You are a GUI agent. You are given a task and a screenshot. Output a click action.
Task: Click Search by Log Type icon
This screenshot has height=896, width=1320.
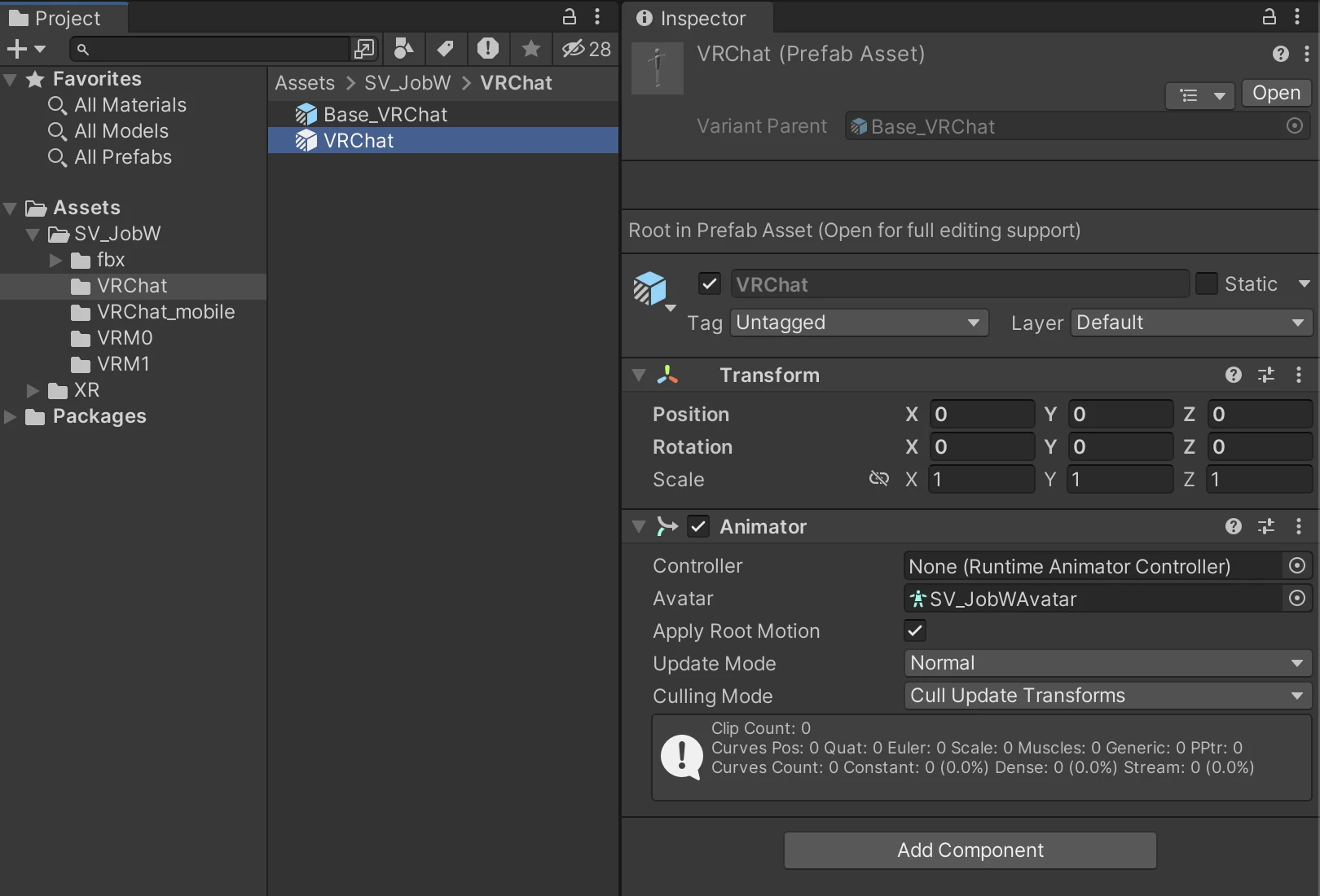click(x=488, y=49)
